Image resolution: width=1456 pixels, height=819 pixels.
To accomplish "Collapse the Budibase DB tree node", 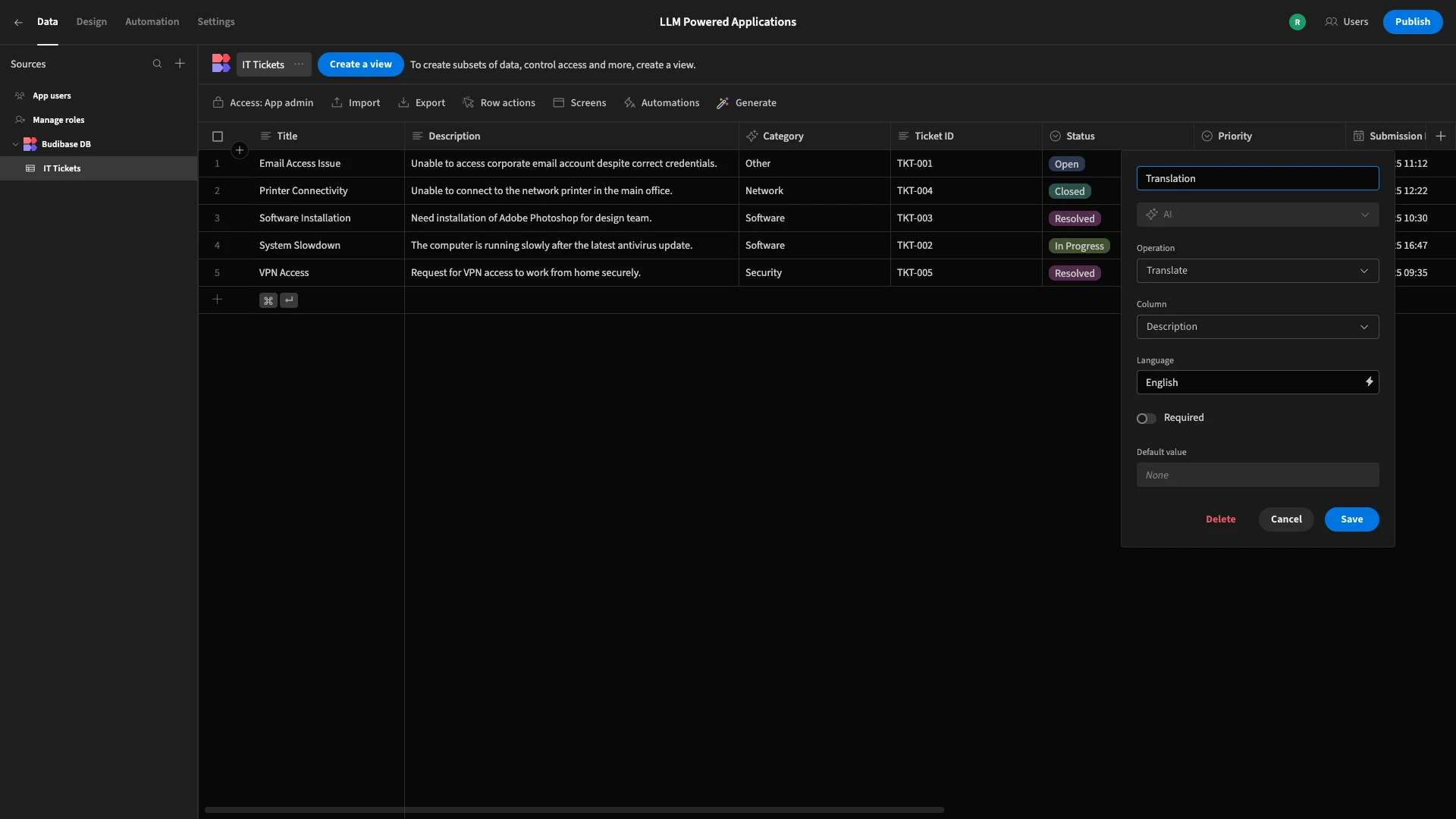I will pos(16,144).
